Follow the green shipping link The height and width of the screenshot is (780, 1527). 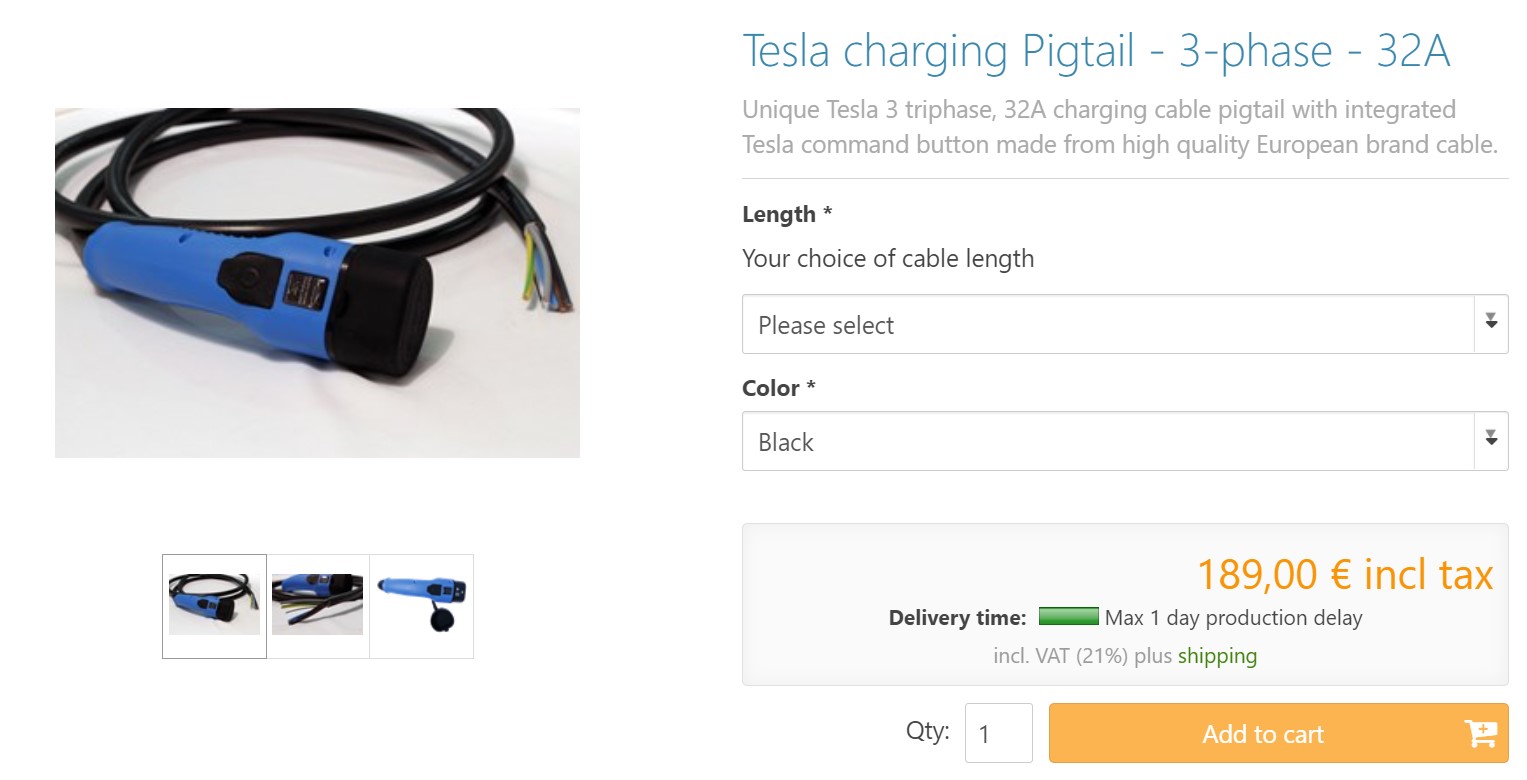pos(1217,656)
